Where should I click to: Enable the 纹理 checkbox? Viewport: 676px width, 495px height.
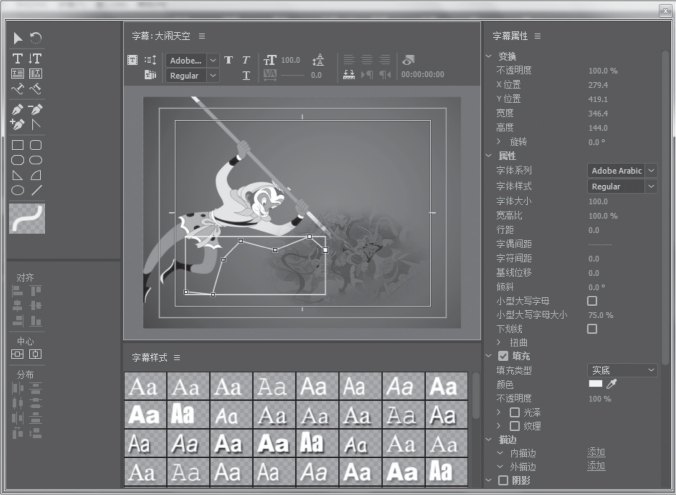514,426
